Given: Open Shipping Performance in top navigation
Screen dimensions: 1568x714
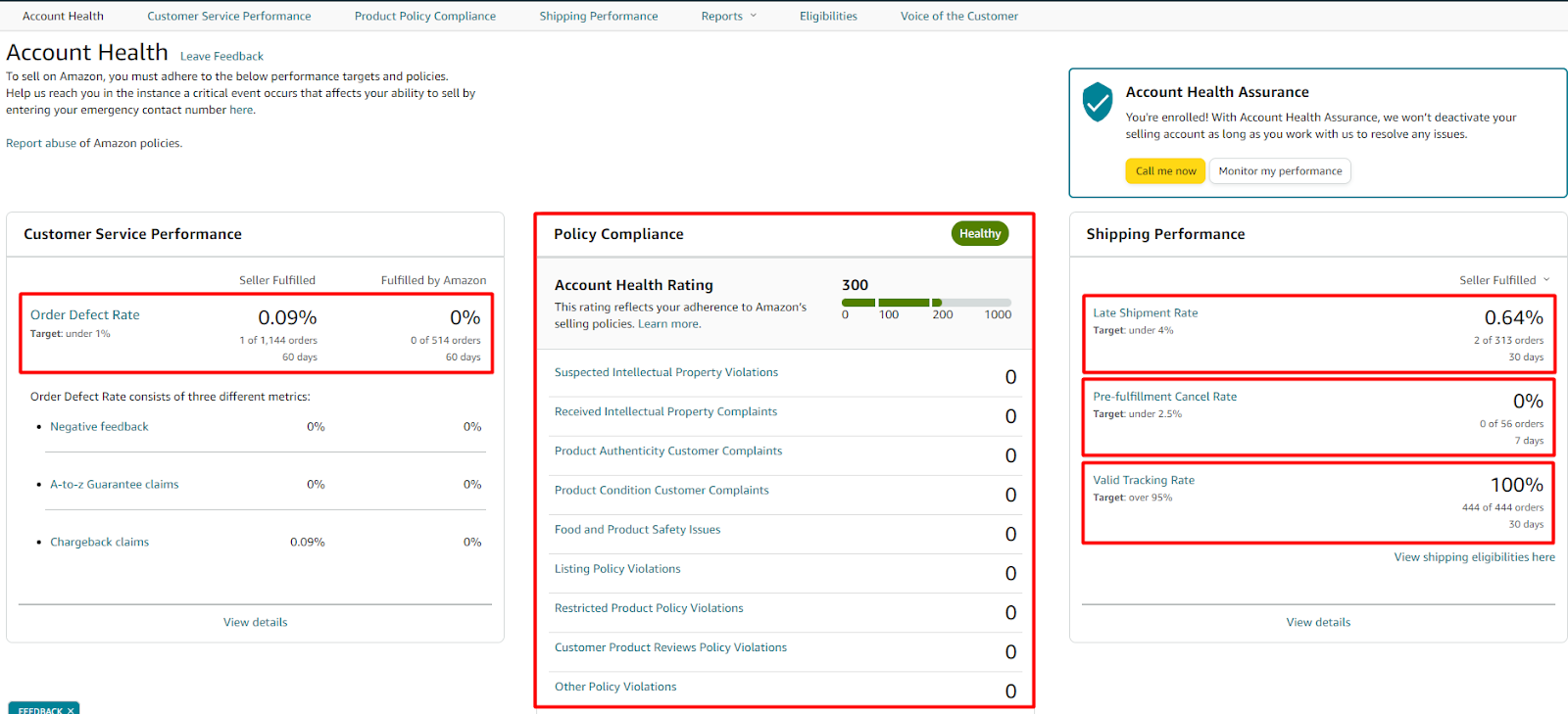Looking at the screenshot, I should (x=599, y=16).
